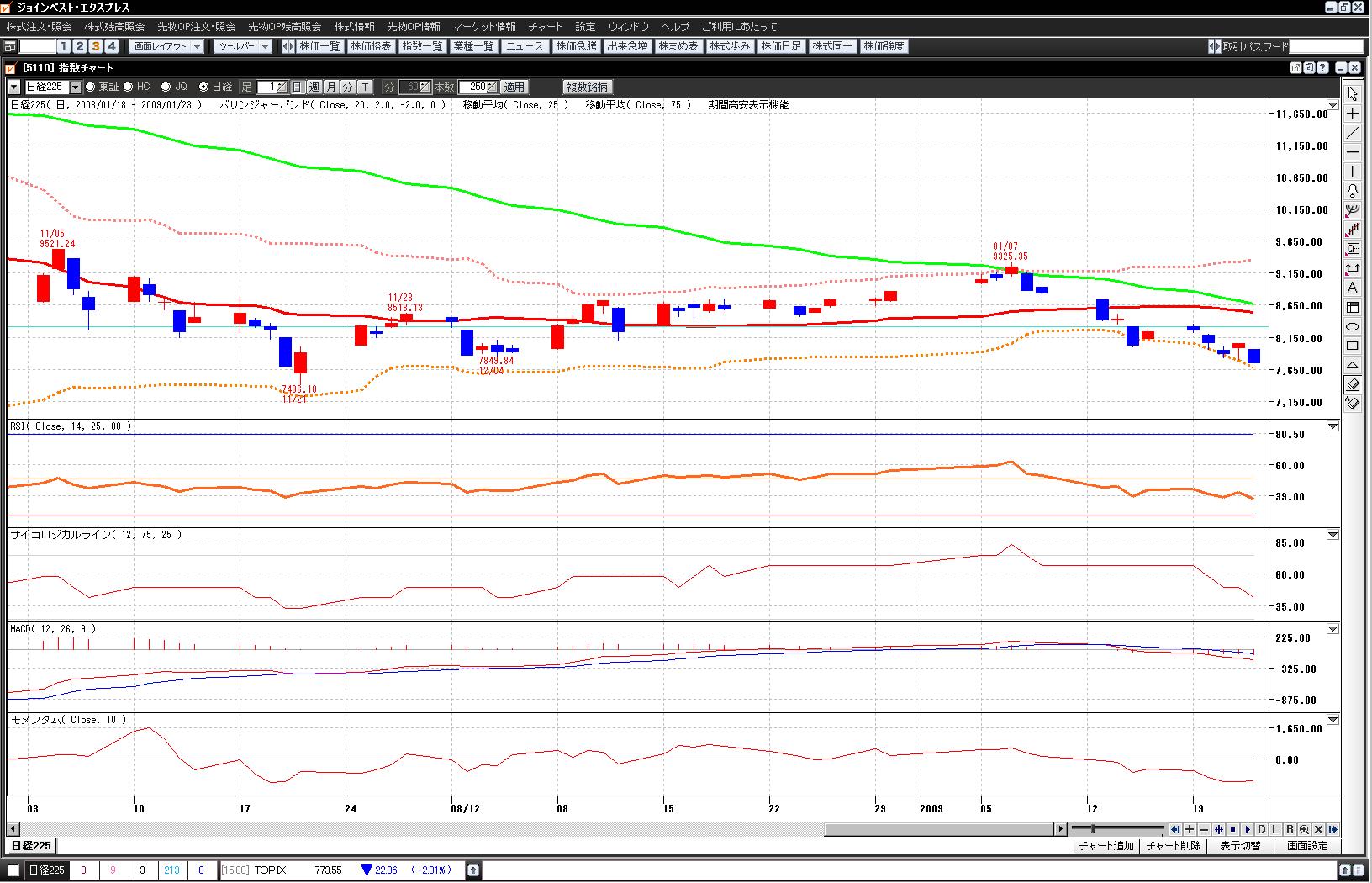The width and height of the screenshot is (1372, 883).
Task: Open the 画面レイアウト dropdown
Action: 167,46
